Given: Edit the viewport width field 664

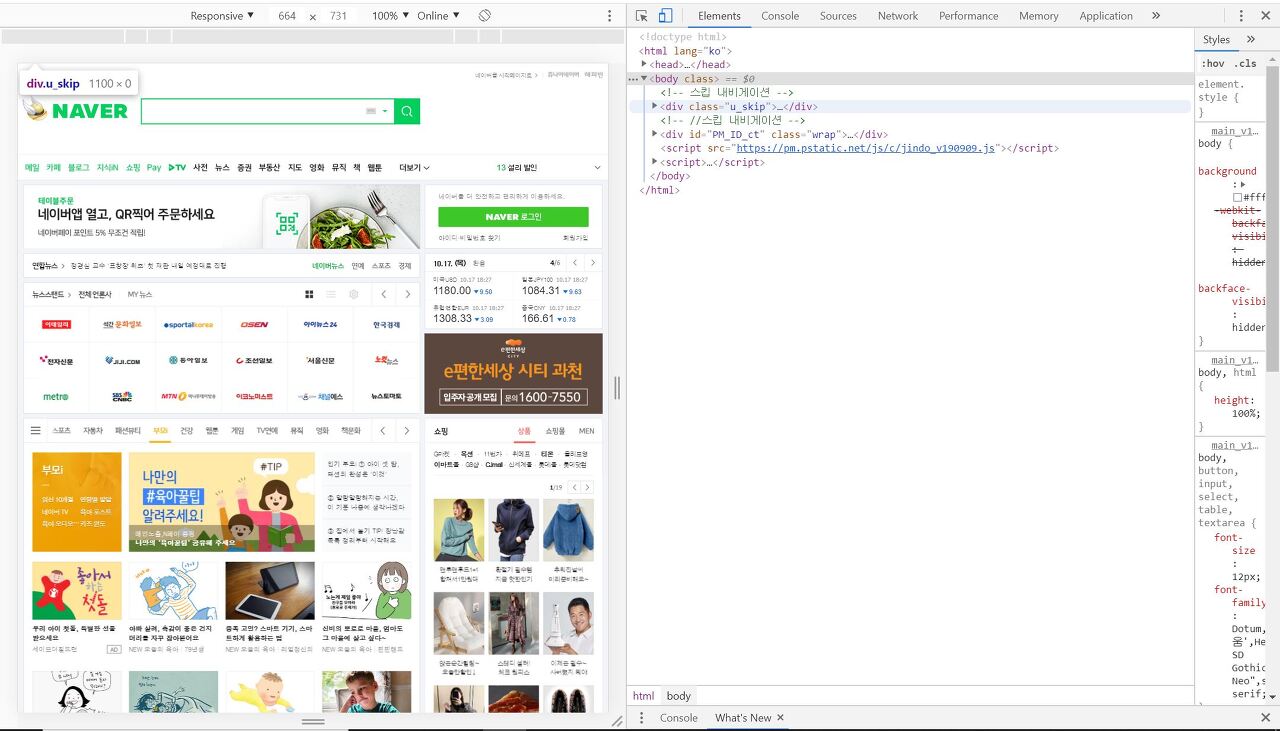Looking at the screenshot, I should [287, 15].
